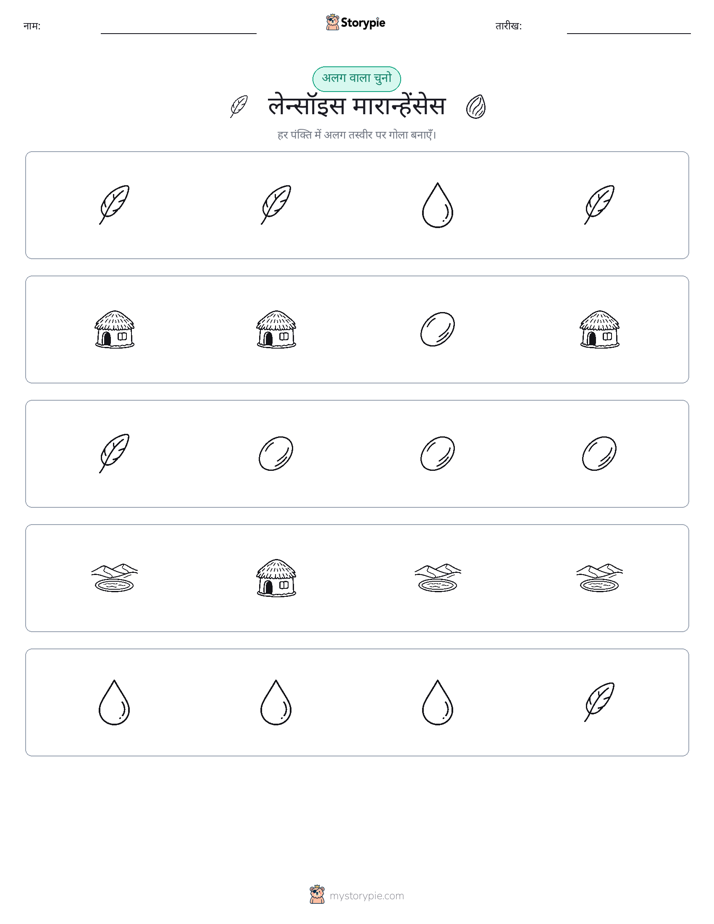This screenshot has width=714, height=924.
Task: Click the feather in the third row
Action: [114, 453]
